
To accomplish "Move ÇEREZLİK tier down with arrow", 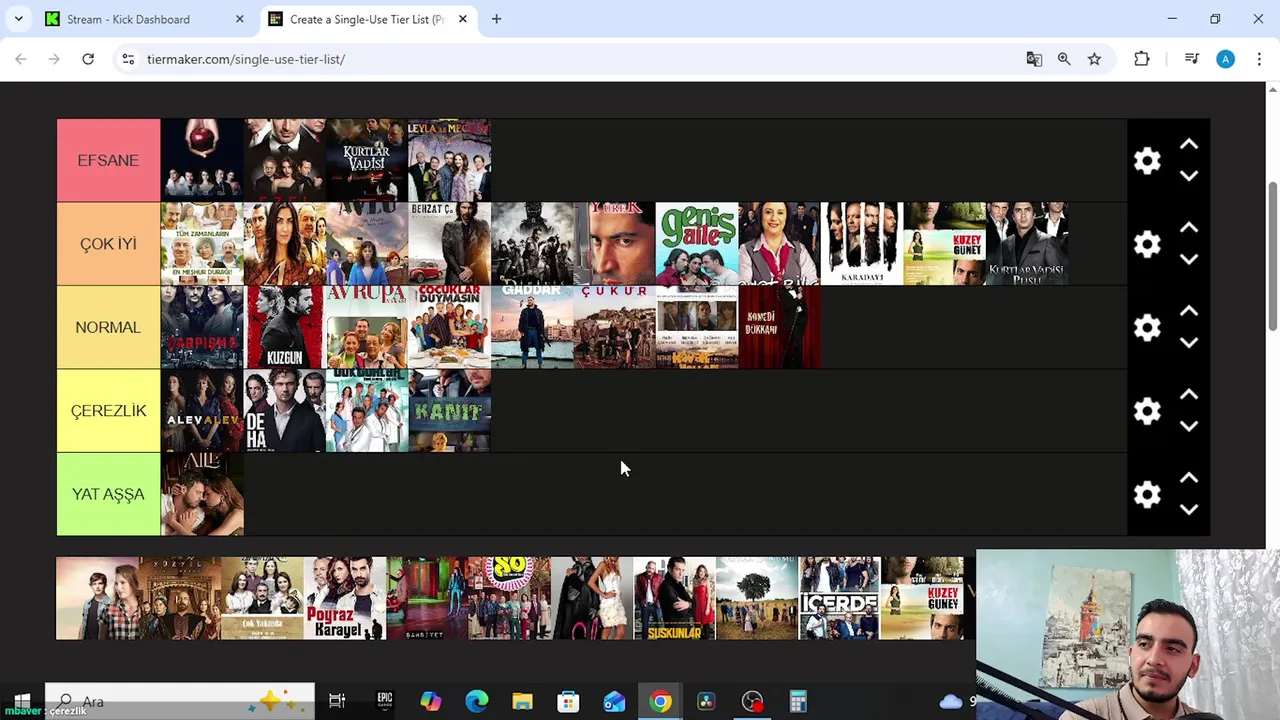I will pyautogui.click(x=1188, y=426).
